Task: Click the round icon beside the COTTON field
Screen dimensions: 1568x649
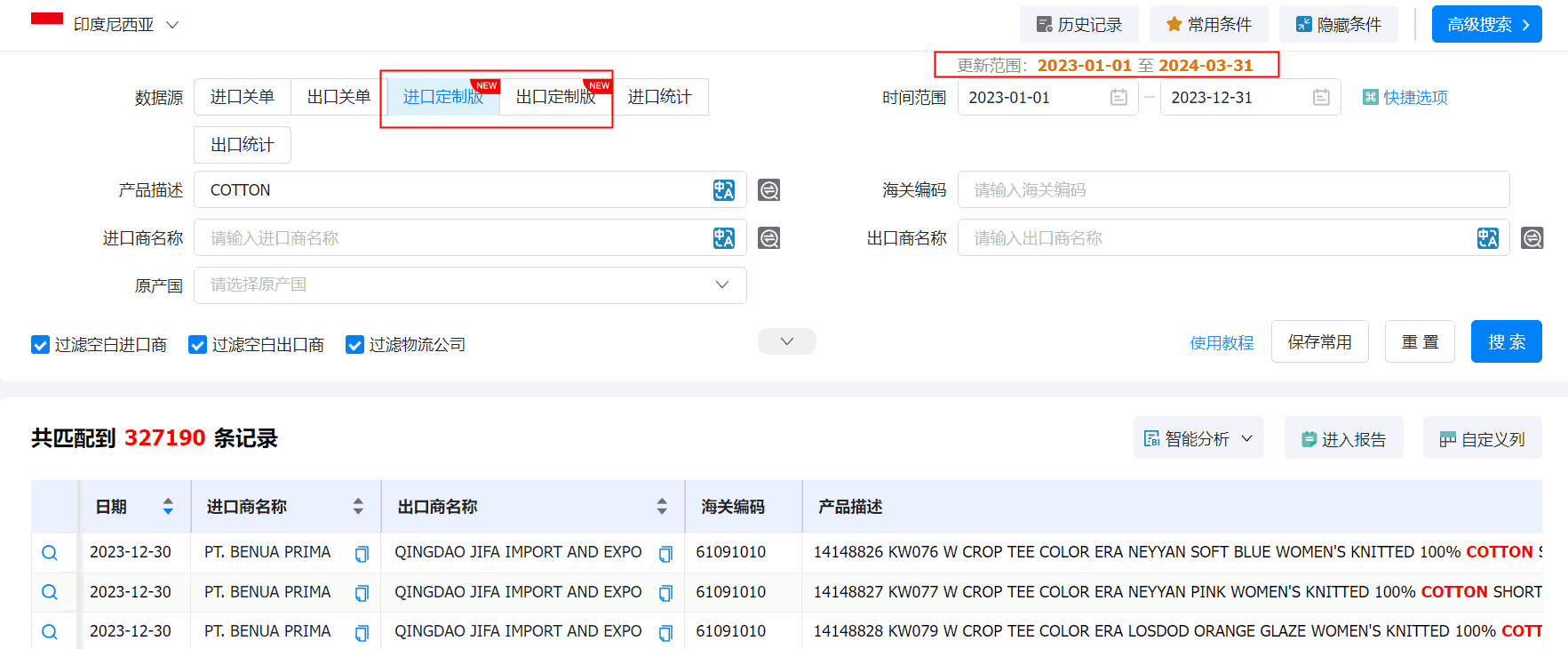Action: tap(768, 190)
